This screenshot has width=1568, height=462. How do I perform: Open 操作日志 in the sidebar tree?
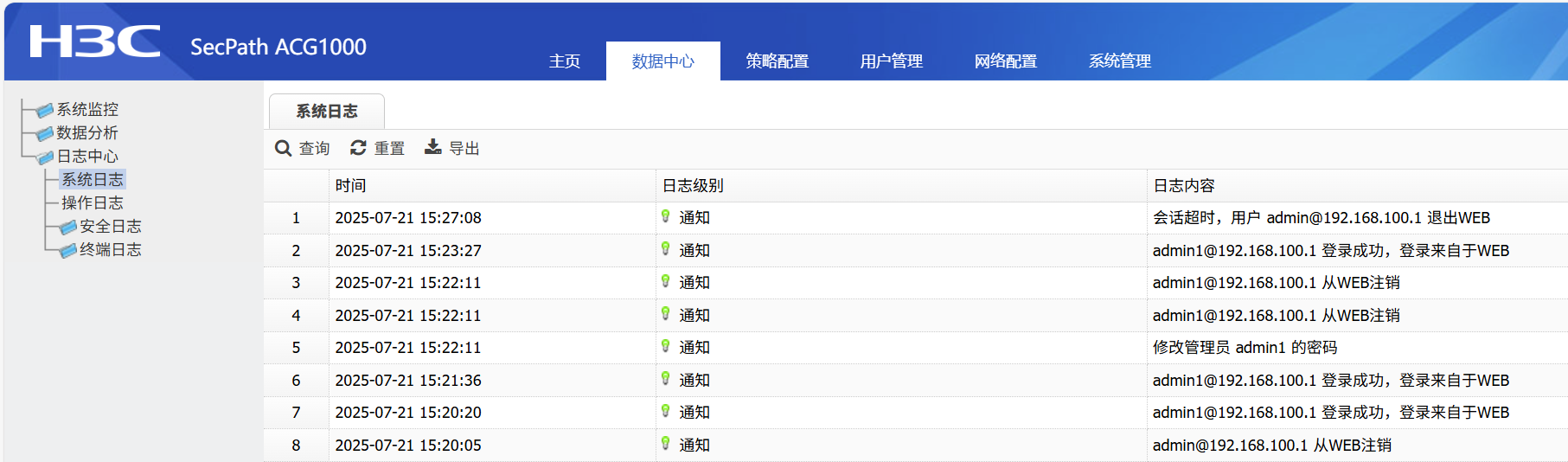(x=93, y=203)
